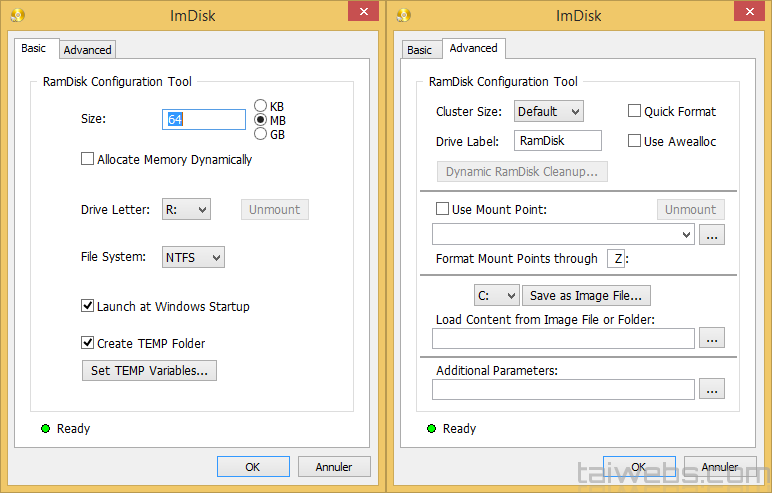Close the right ImDisk window
The width and height of the screenshot is (772, 493).
point(749,11)
